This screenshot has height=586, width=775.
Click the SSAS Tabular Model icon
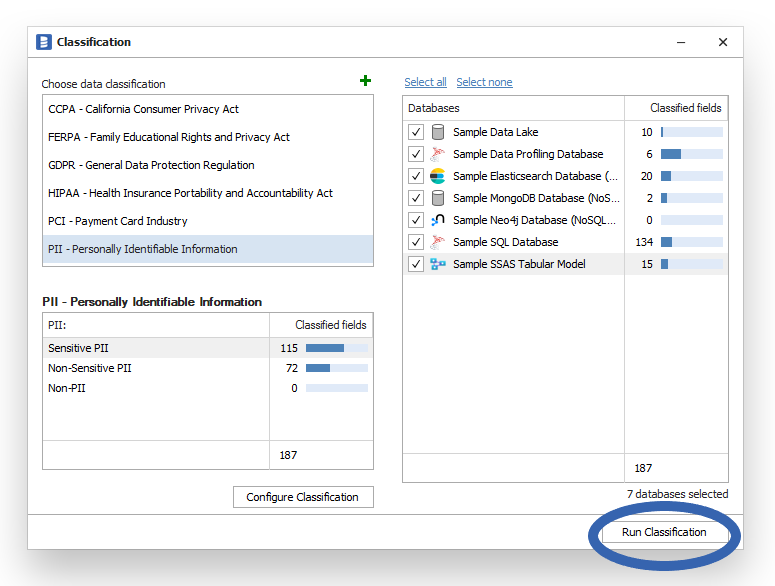(437, 264)
